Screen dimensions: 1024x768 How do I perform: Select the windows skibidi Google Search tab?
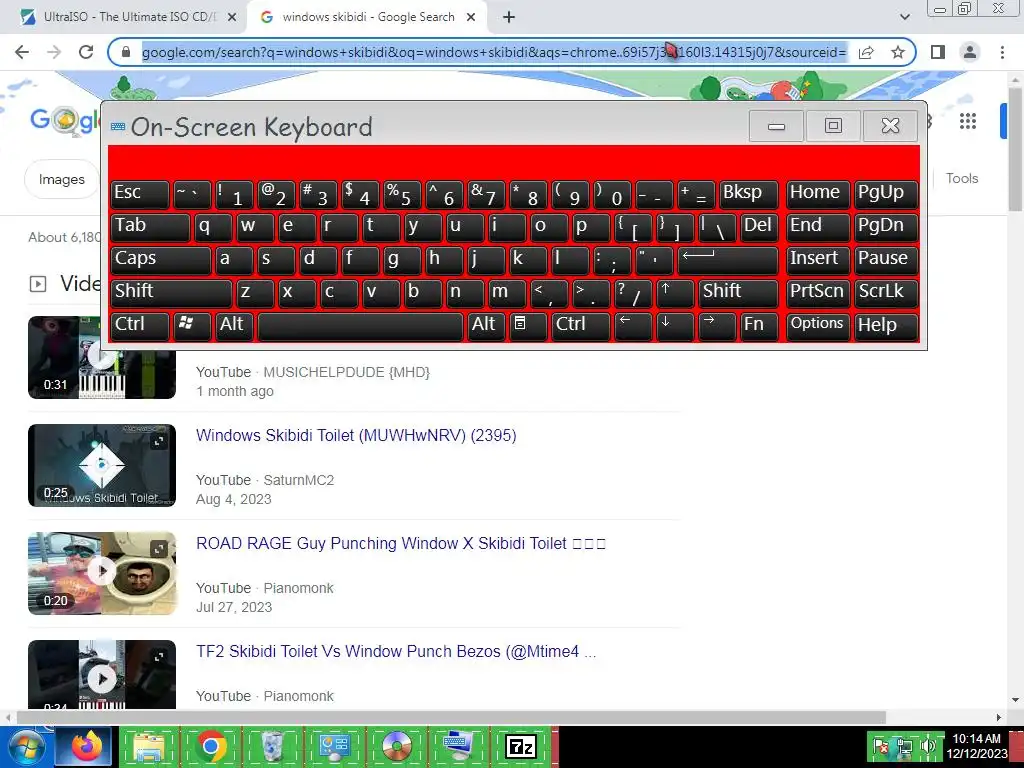(x=368, y=17)
